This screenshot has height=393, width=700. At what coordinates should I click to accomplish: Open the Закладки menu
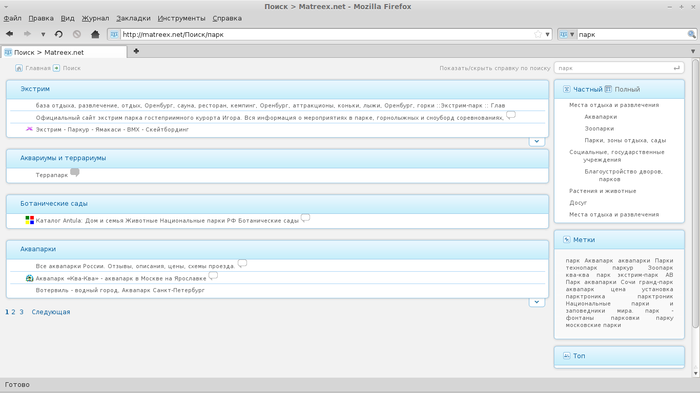[133, 18]
